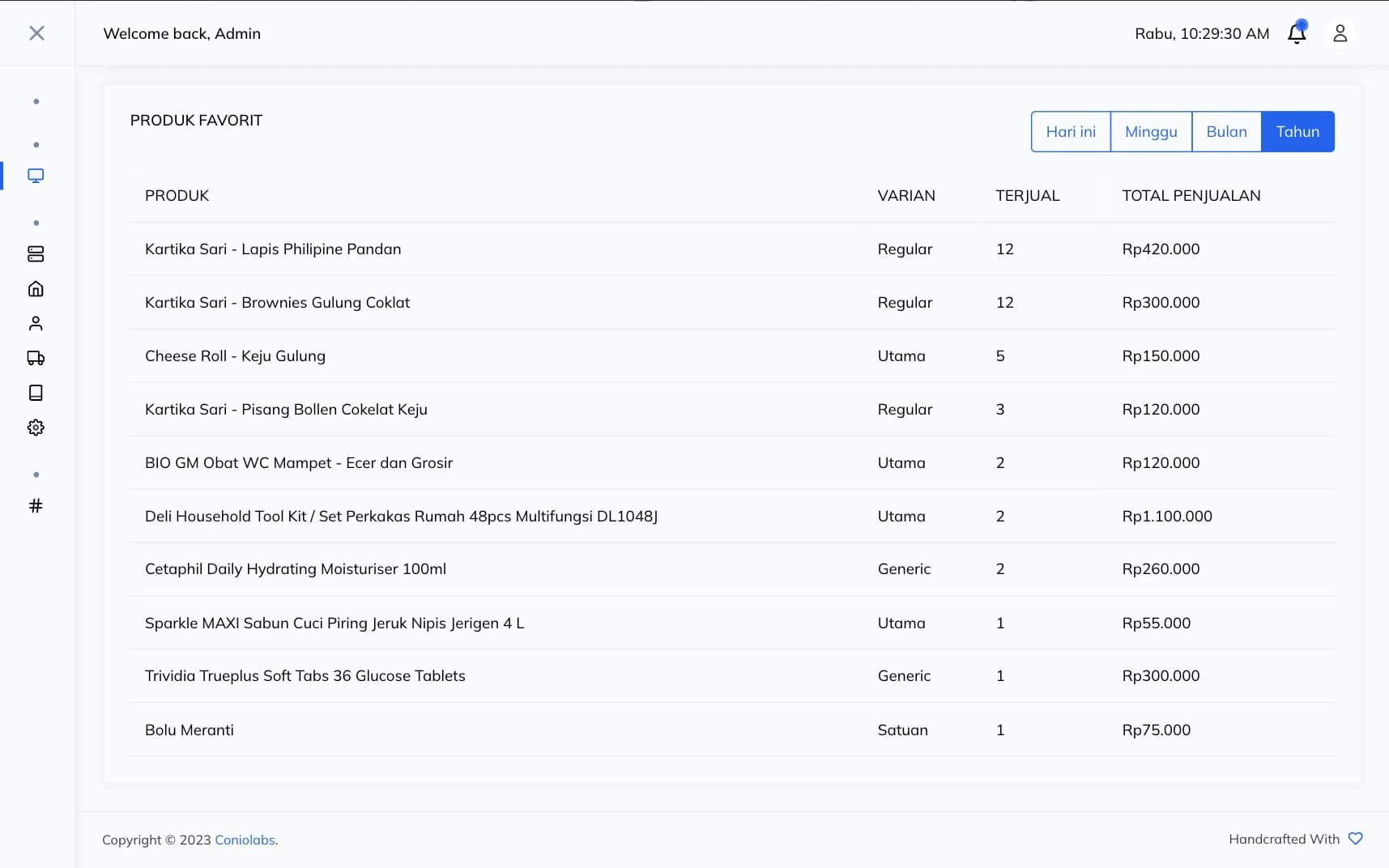
Task: Close the sidebar with the X icon
Action: (x=36, y=33)
